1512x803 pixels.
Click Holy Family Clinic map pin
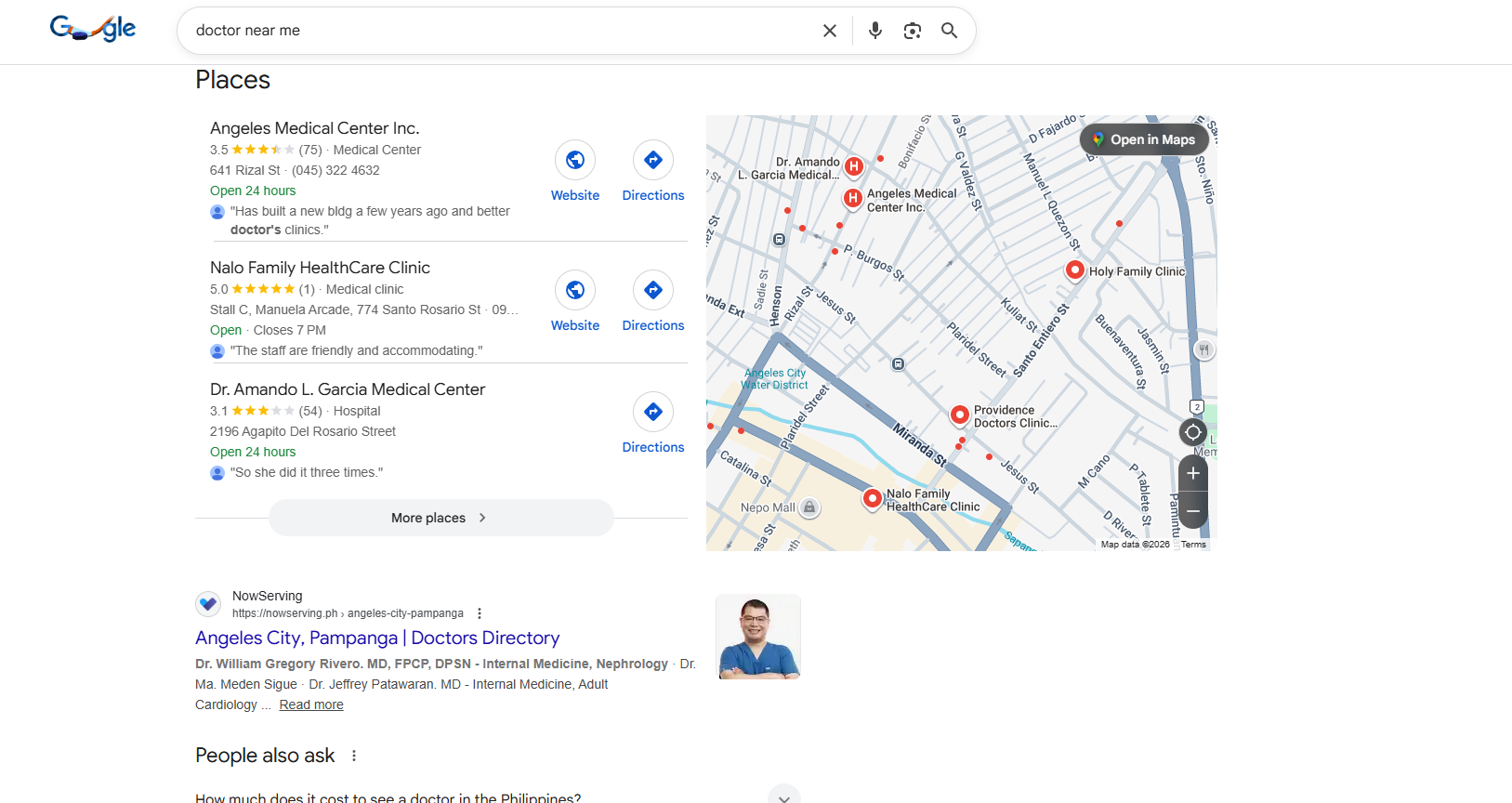(1075, 270)
